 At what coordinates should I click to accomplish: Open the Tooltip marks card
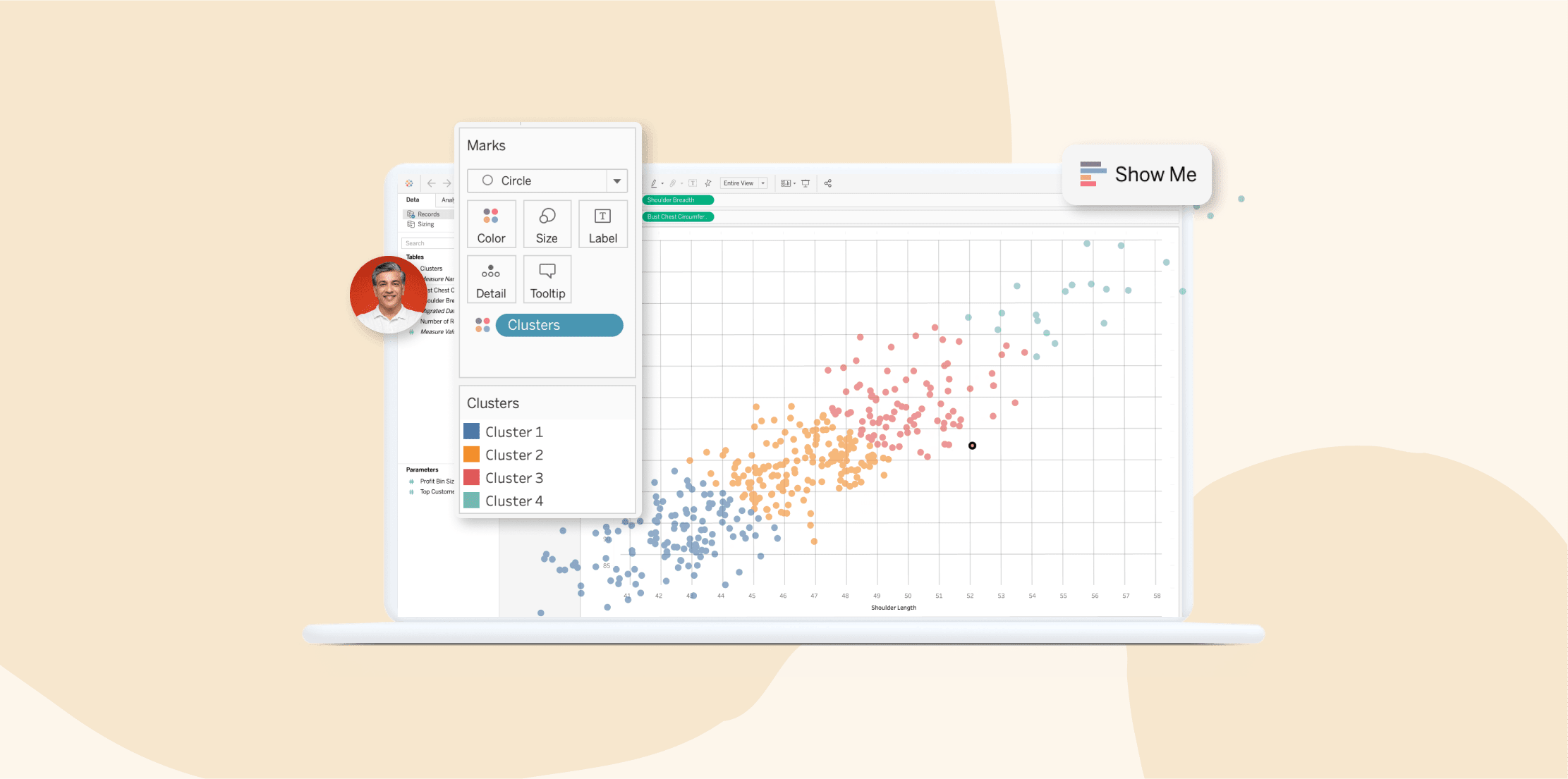[547, 280]
